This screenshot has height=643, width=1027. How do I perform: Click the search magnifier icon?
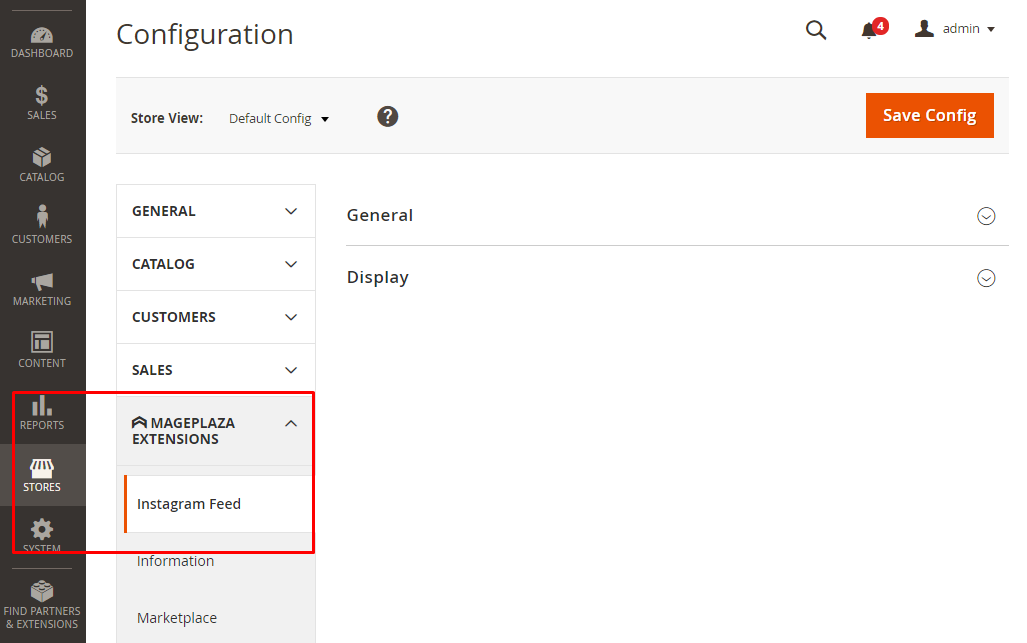point(816,30)
